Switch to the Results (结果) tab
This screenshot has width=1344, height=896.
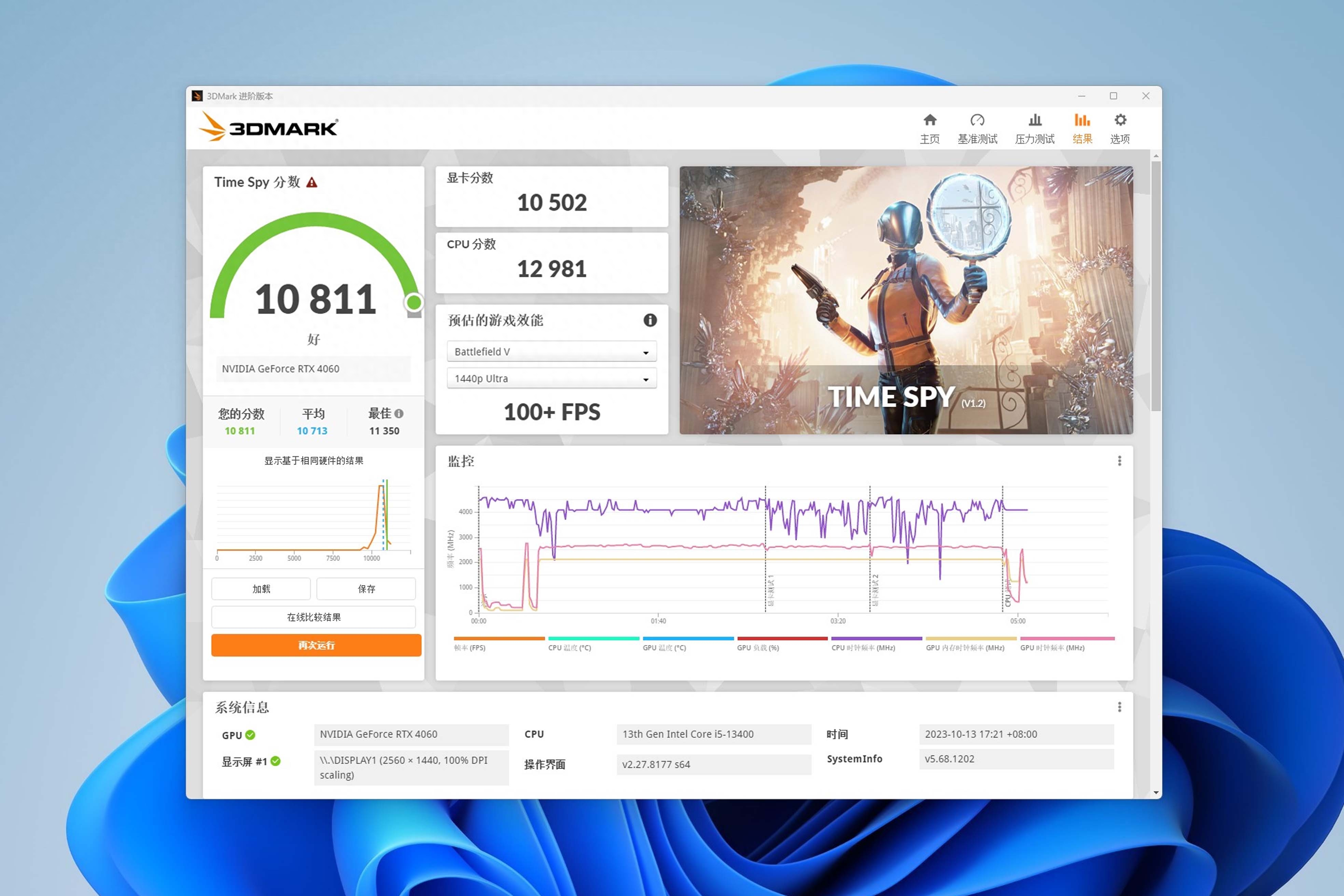1082,129
